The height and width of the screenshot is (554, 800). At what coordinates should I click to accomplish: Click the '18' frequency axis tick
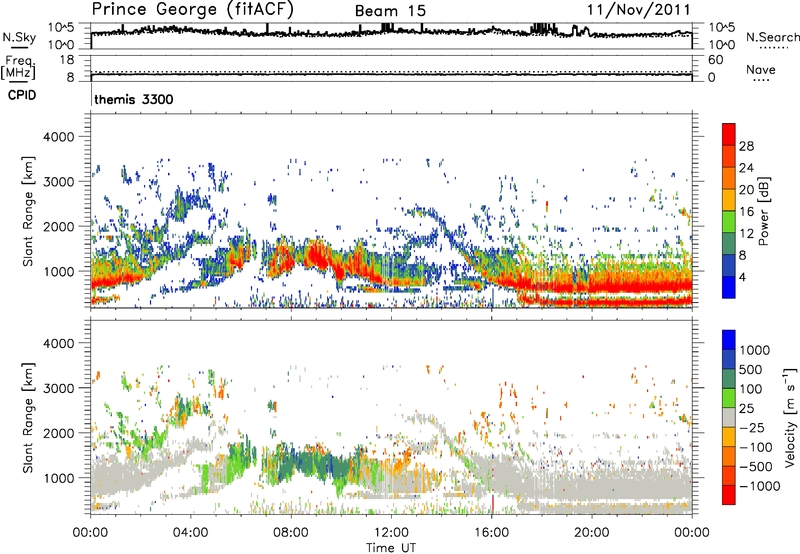click(67, 60)
